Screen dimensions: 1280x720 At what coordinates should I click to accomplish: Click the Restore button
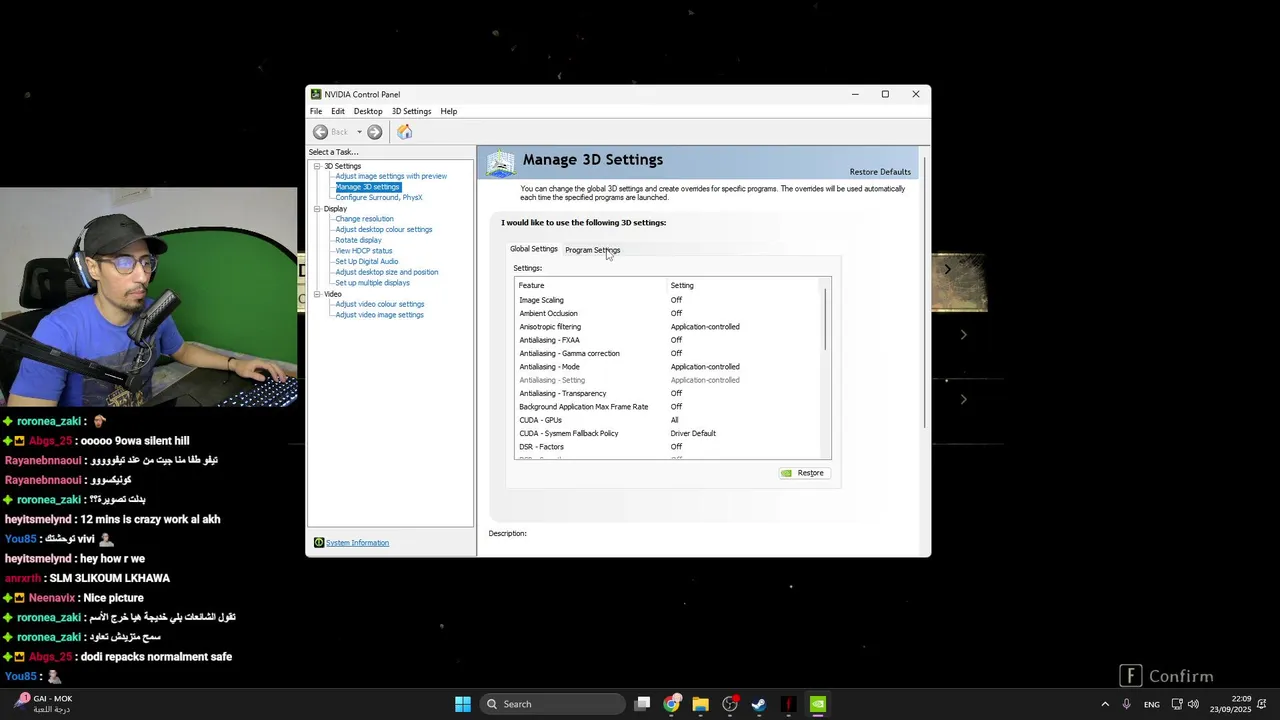(804, 473)
